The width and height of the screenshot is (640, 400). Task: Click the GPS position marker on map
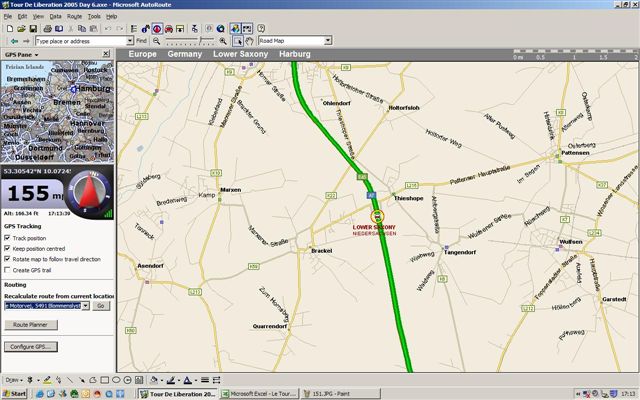coord(378,216)
